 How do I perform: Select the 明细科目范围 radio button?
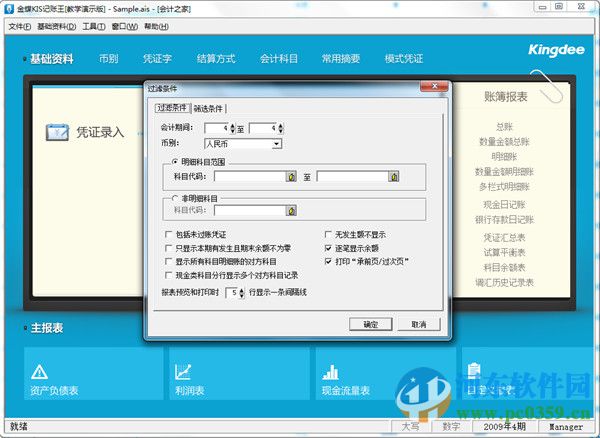click(175, 162)
